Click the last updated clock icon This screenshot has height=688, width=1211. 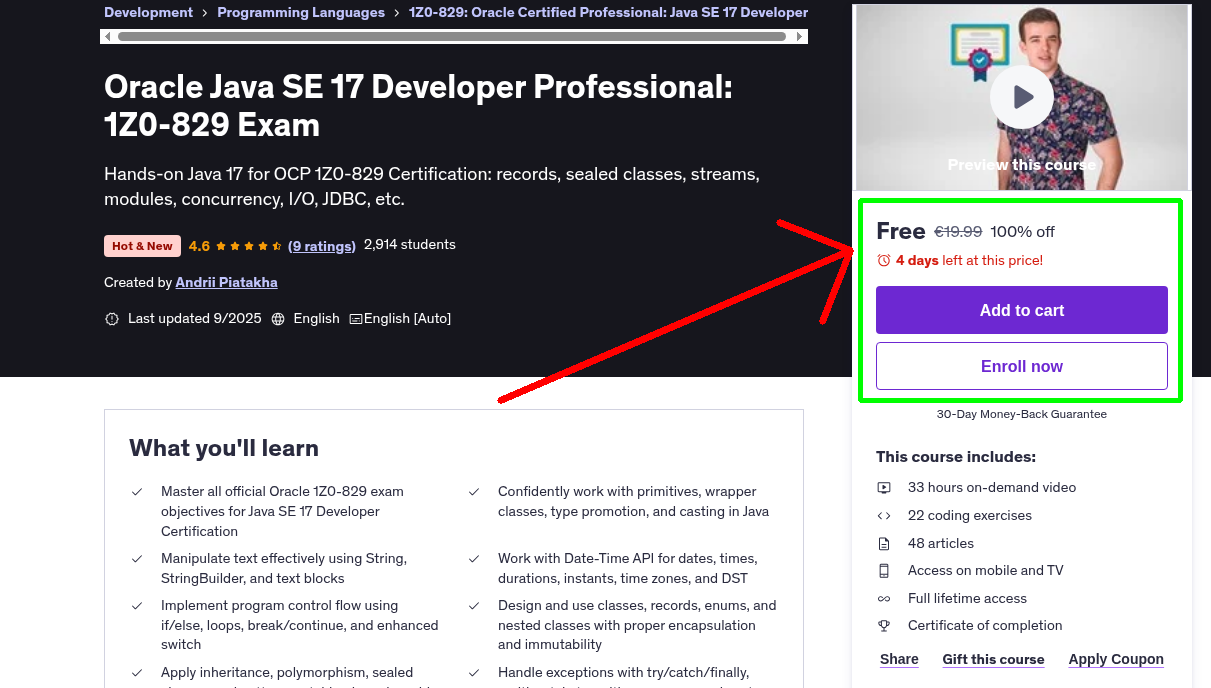point(112,319)
